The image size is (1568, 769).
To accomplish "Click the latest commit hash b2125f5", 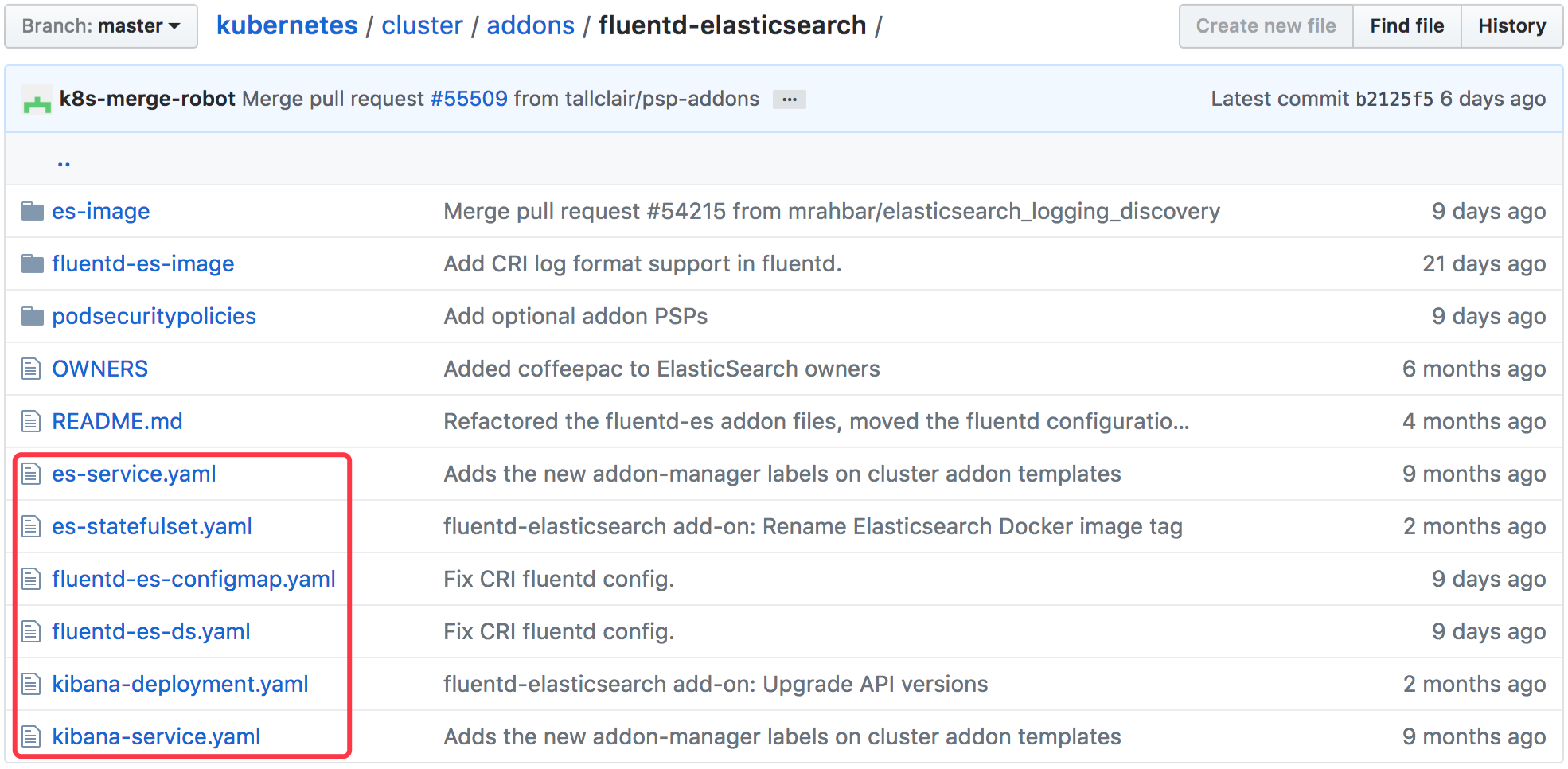I will pyautogui.click(x=1394, y=99).
